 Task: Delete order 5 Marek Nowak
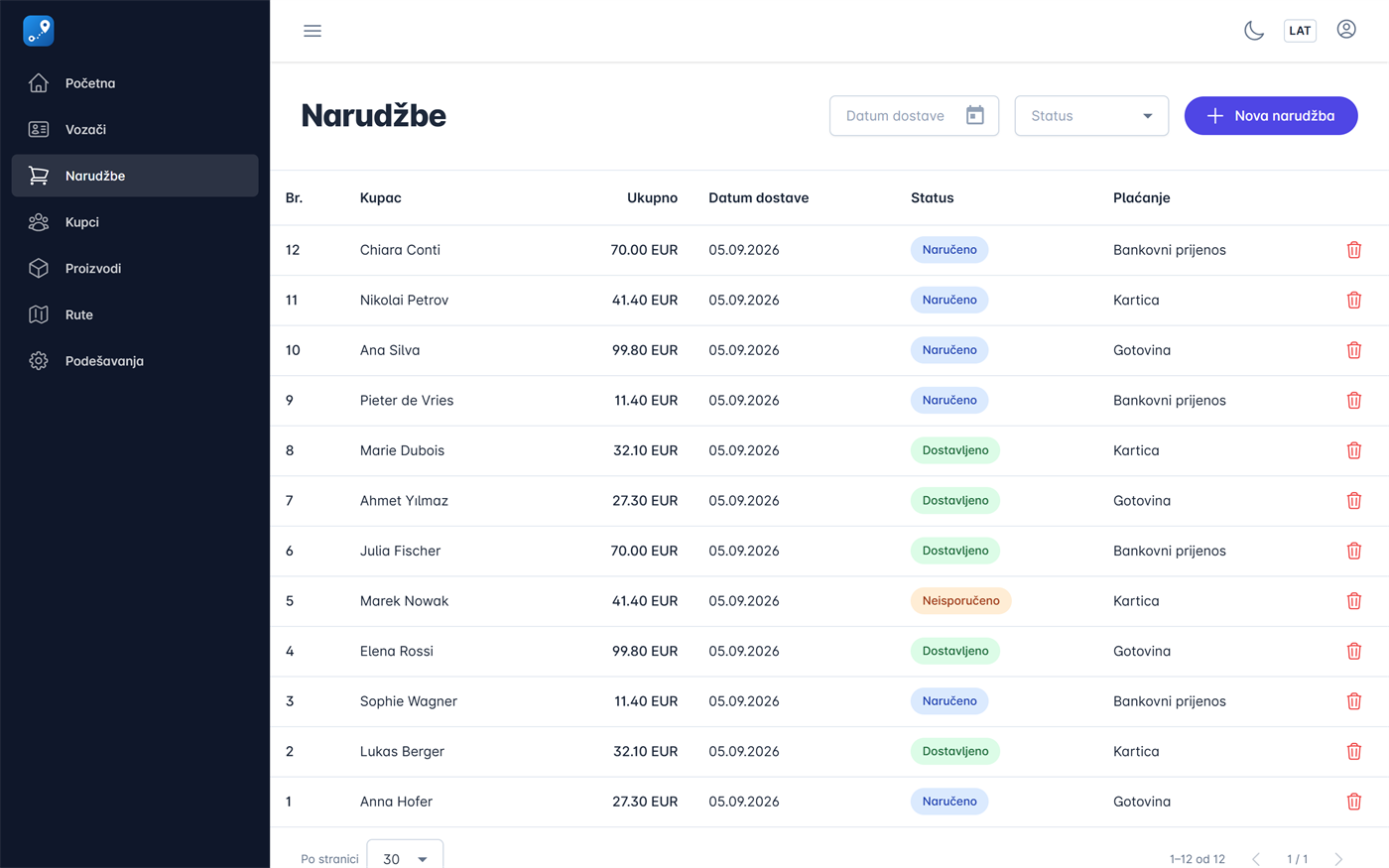click(1354, 601)
